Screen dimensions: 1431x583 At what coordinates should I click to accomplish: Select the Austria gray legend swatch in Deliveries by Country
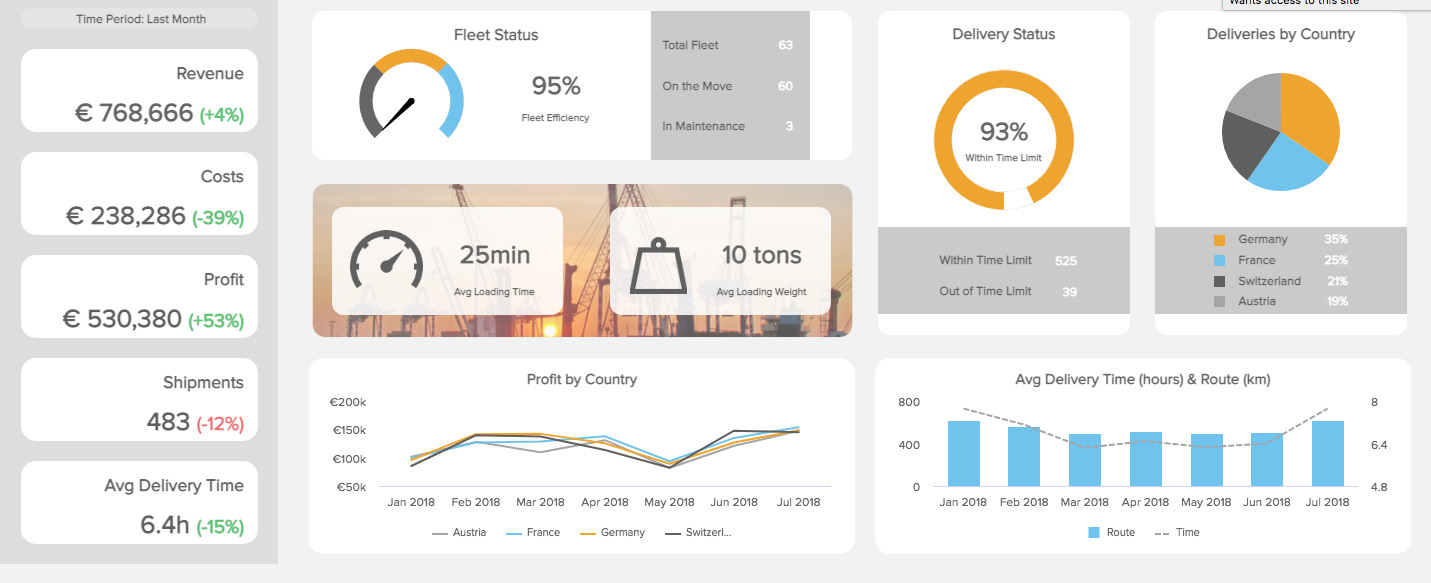pos(1219,301)
